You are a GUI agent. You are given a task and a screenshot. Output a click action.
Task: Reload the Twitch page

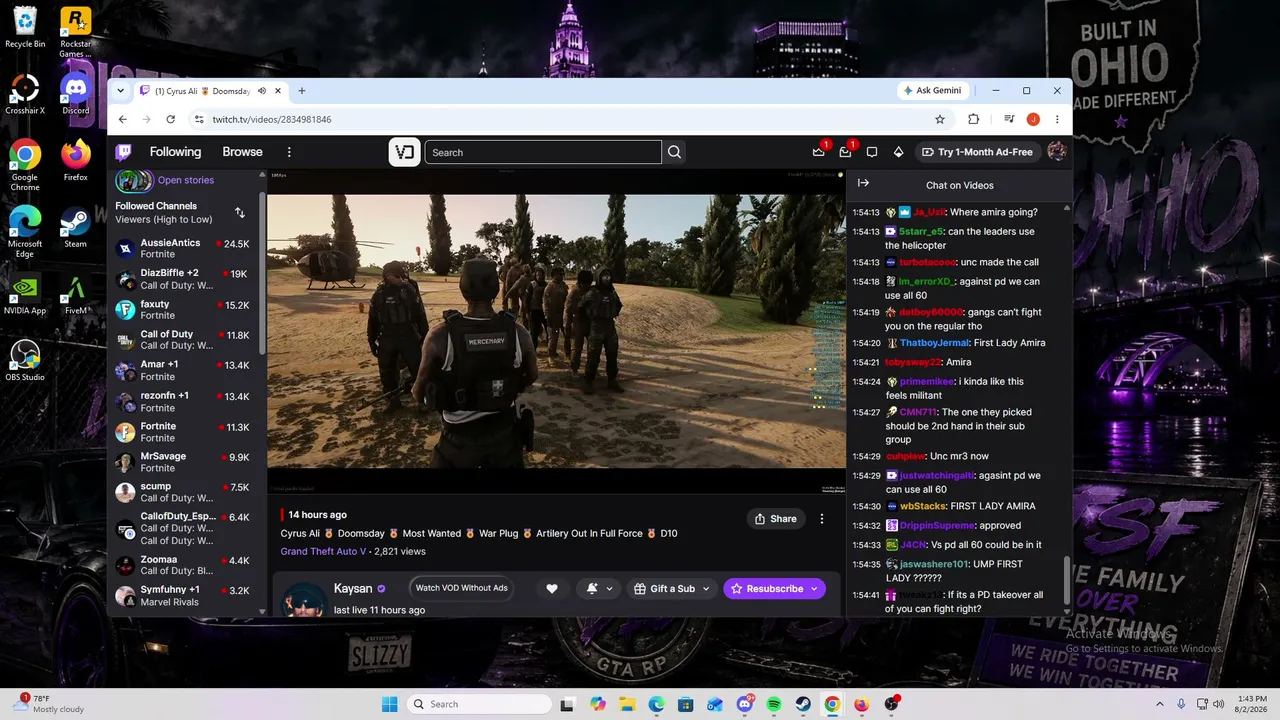click(x=170, y=119)
